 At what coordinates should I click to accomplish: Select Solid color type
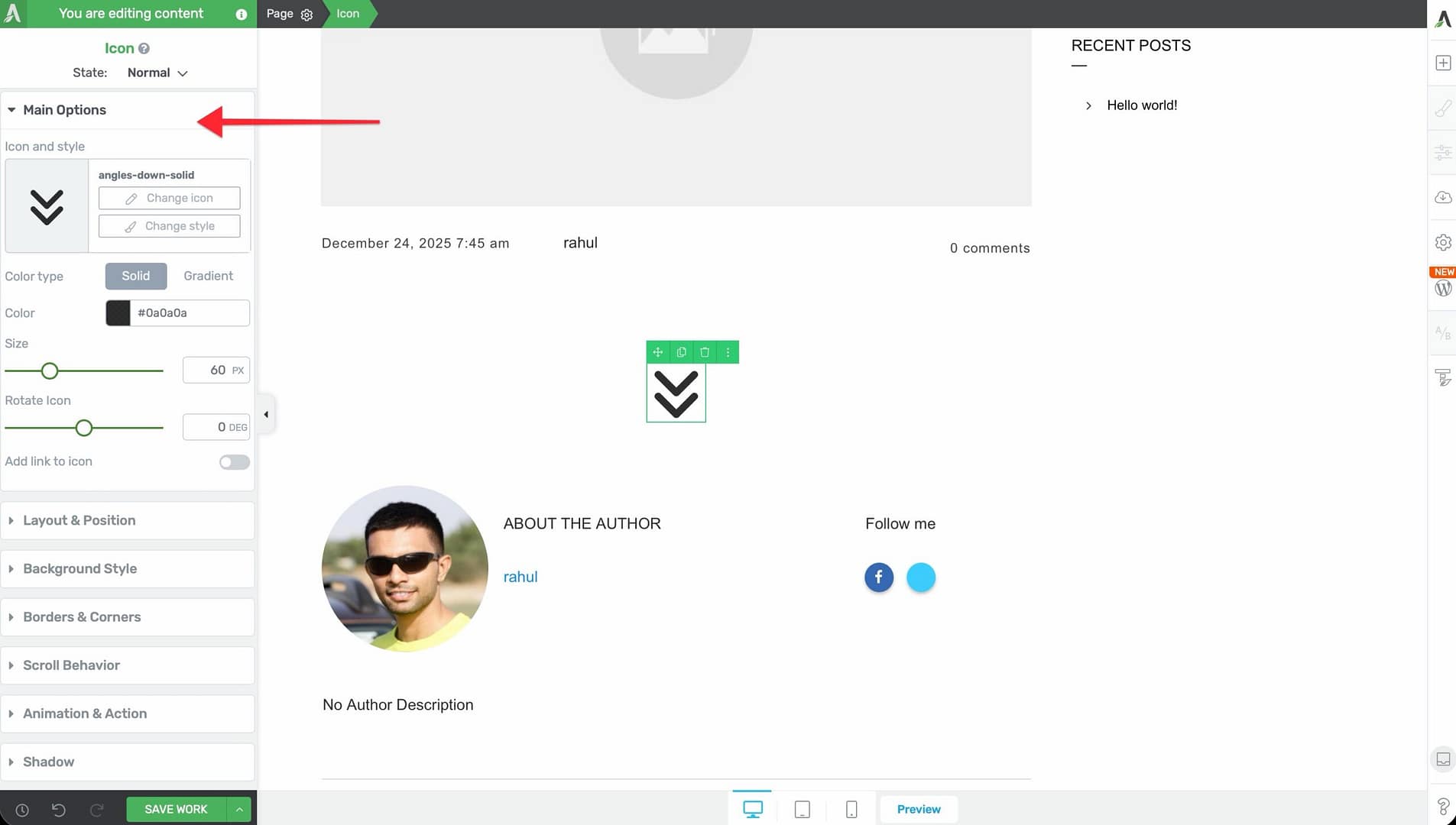pyautogui.click(x=135, y=276)
